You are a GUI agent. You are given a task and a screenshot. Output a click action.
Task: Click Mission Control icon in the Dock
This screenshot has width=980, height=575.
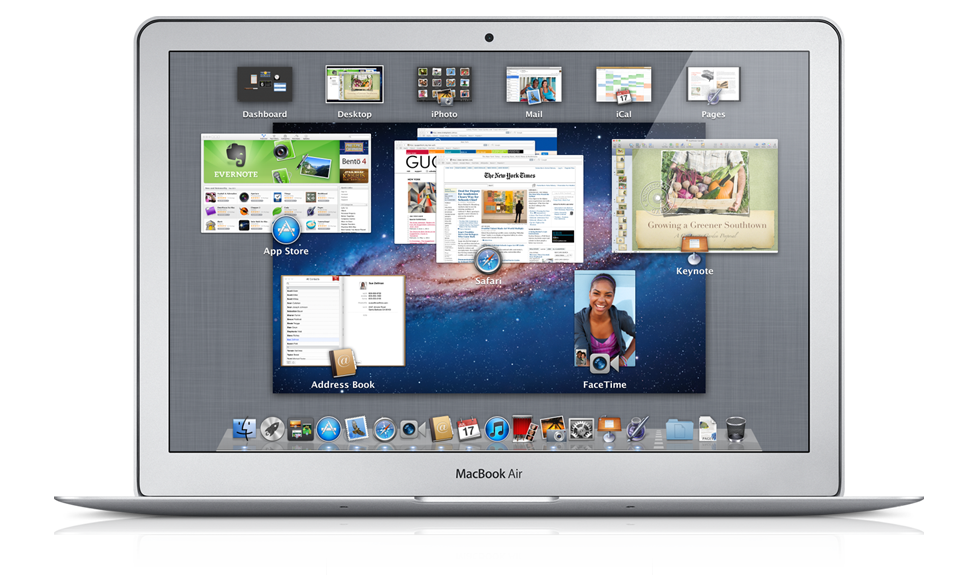tap(300, 430)
